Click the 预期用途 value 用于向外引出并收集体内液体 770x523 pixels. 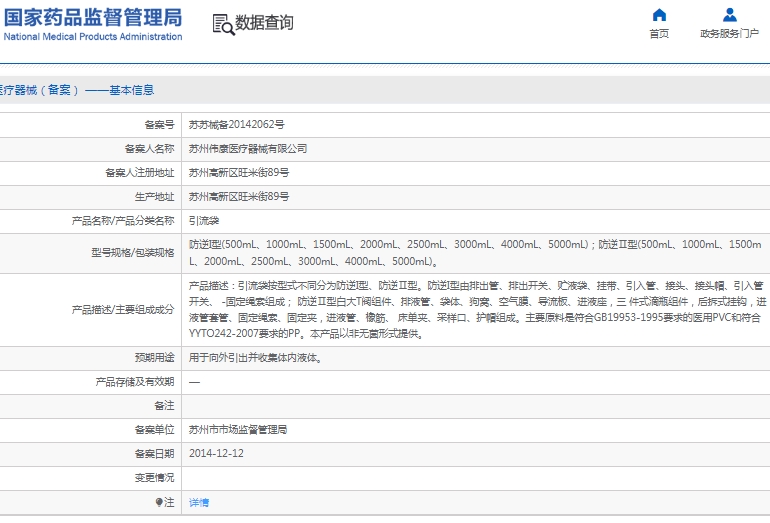point(255,358)
